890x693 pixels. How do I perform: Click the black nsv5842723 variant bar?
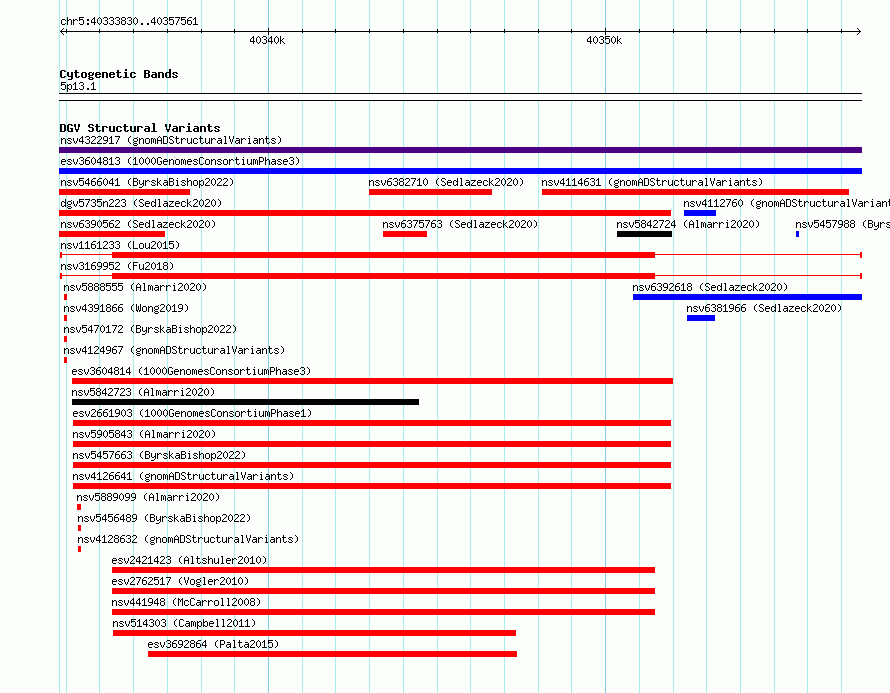pyautogui.click(x=245, y=402)
